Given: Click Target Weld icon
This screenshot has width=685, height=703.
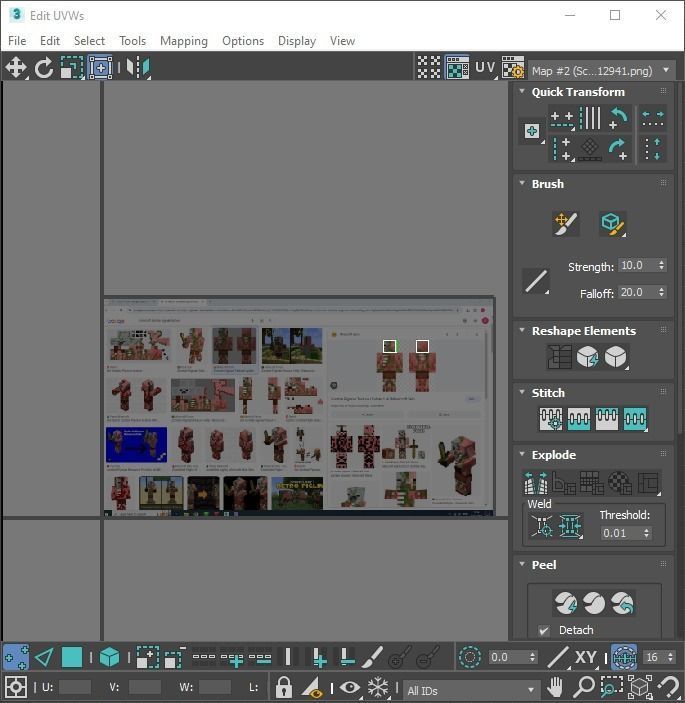Looking at the screenshot, I should (x=542, y=526).
